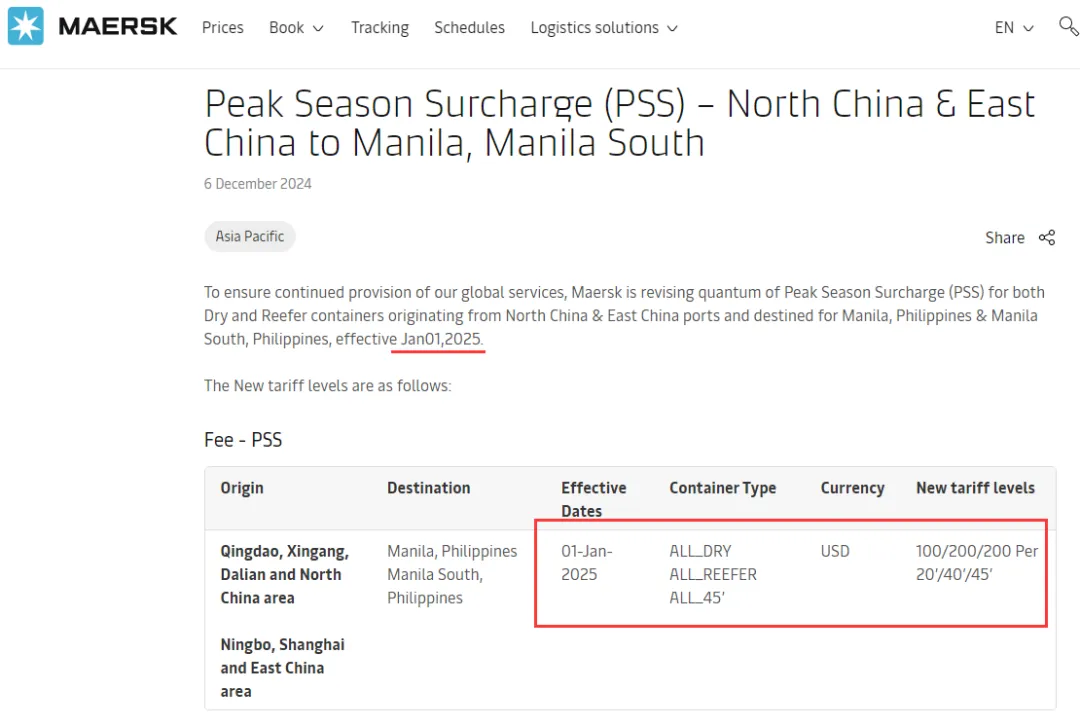Click the Container Type column header

(723, 488)
